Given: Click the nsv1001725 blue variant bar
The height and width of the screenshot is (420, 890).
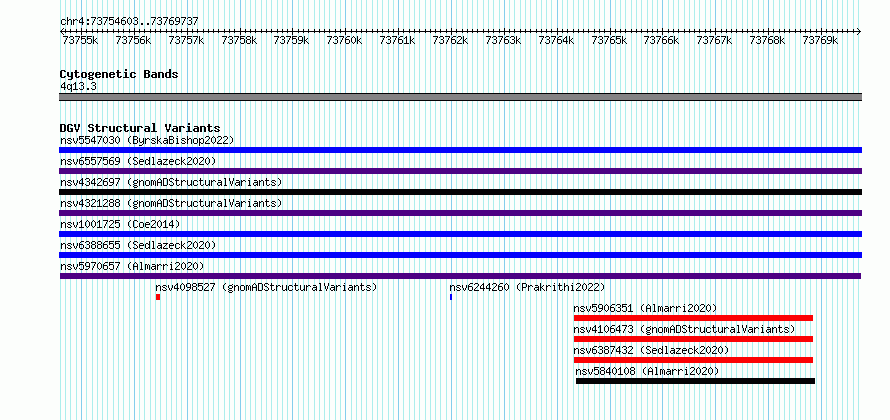Looking at the screenshot, I should pos(460,234).
